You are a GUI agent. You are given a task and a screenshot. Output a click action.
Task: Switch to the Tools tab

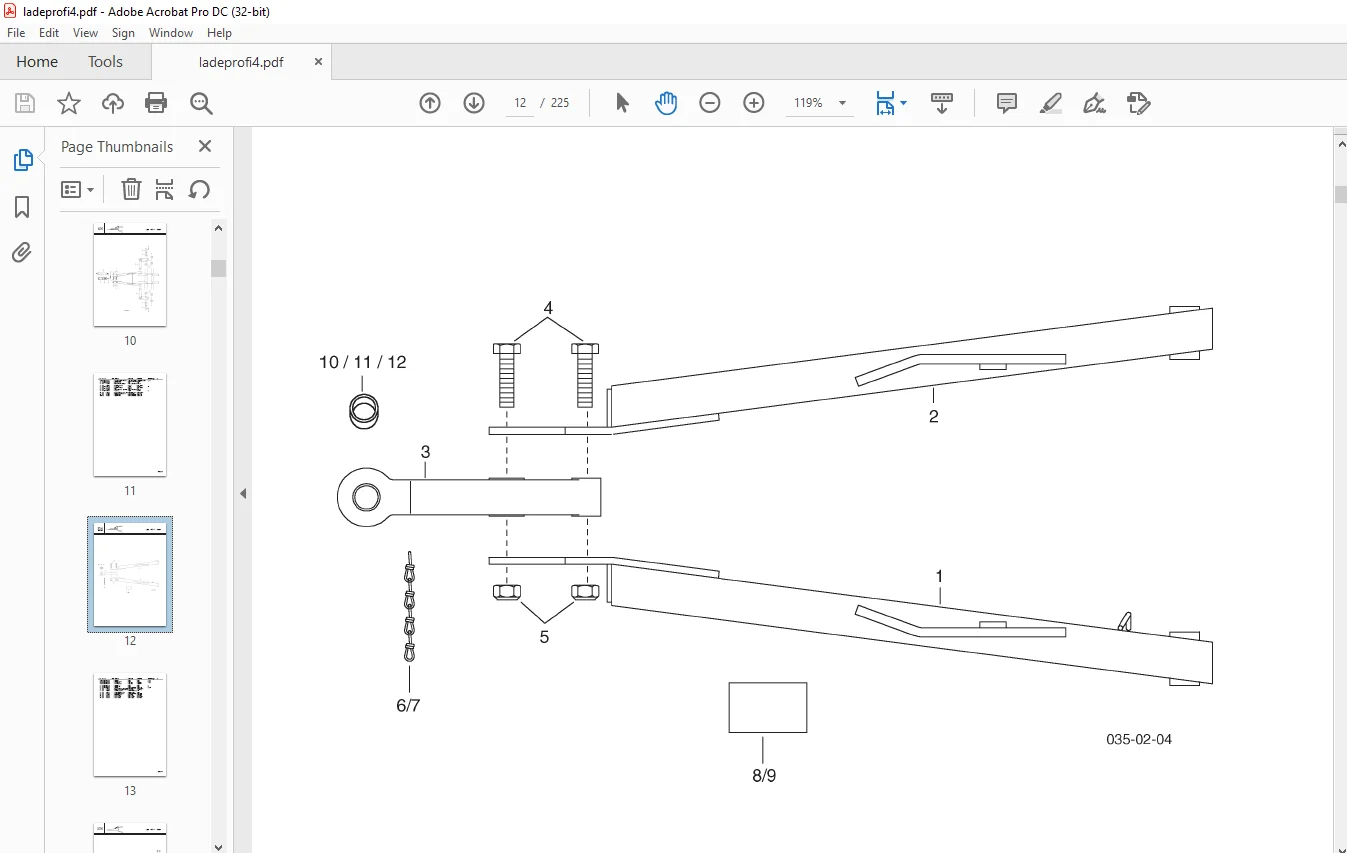pyautogui.click(x=105, y=62)
